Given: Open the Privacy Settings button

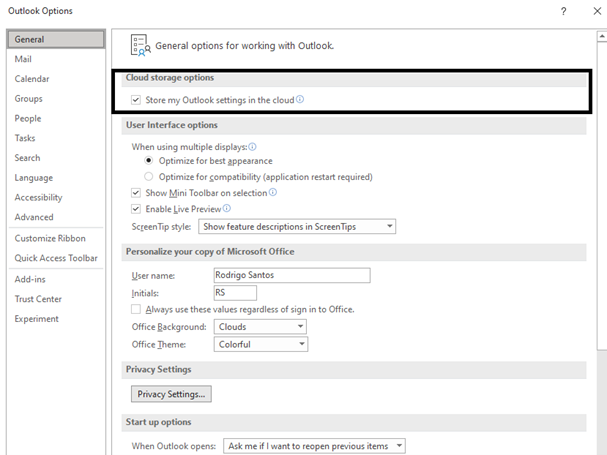Looking at the screenshot, I should [x=171, y=394].
